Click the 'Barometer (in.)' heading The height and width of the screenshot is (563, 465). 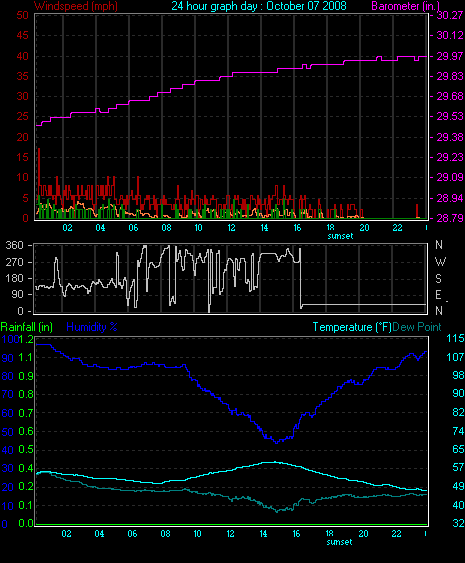[x=405, y=6]
